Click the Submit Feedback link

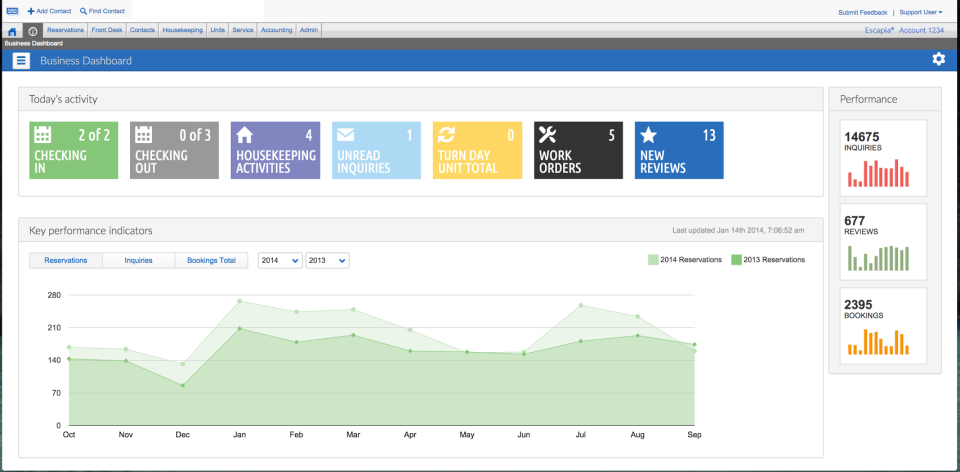coord(862,12)
